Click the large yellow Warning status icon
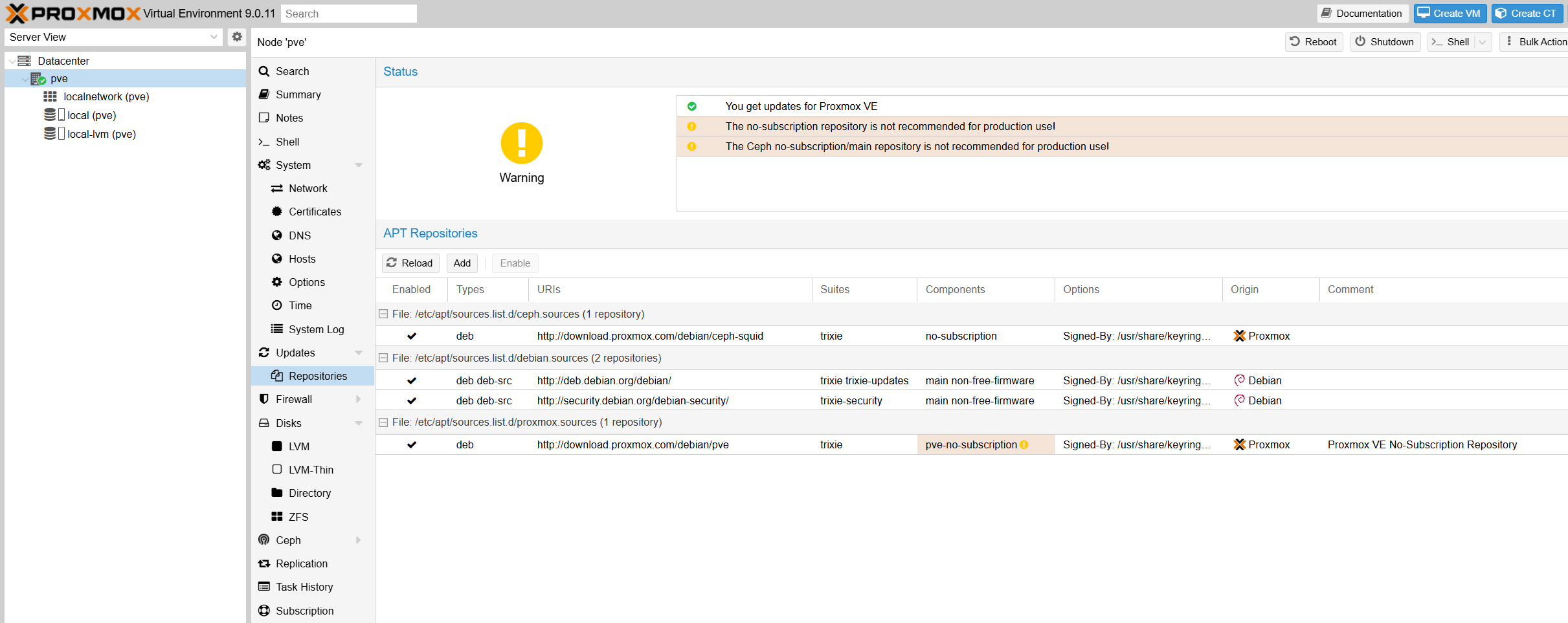The image size is (1568, 623). (x=522, y=143)
